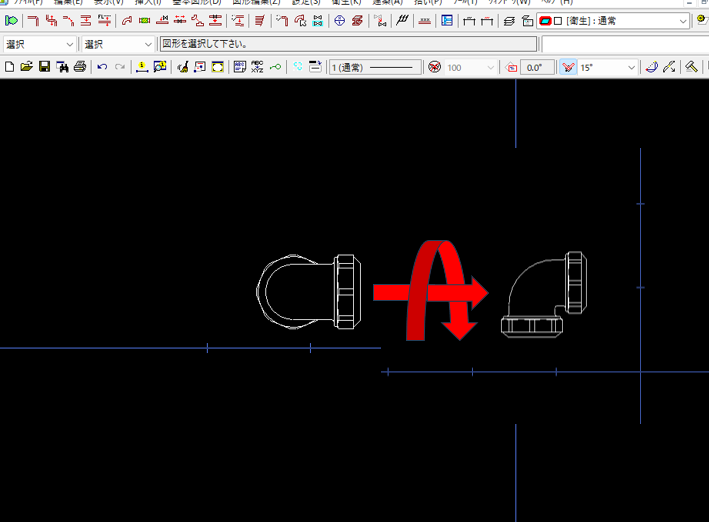
Task: Open the 挿入(I) menu
Action: [x=148, y=2]
